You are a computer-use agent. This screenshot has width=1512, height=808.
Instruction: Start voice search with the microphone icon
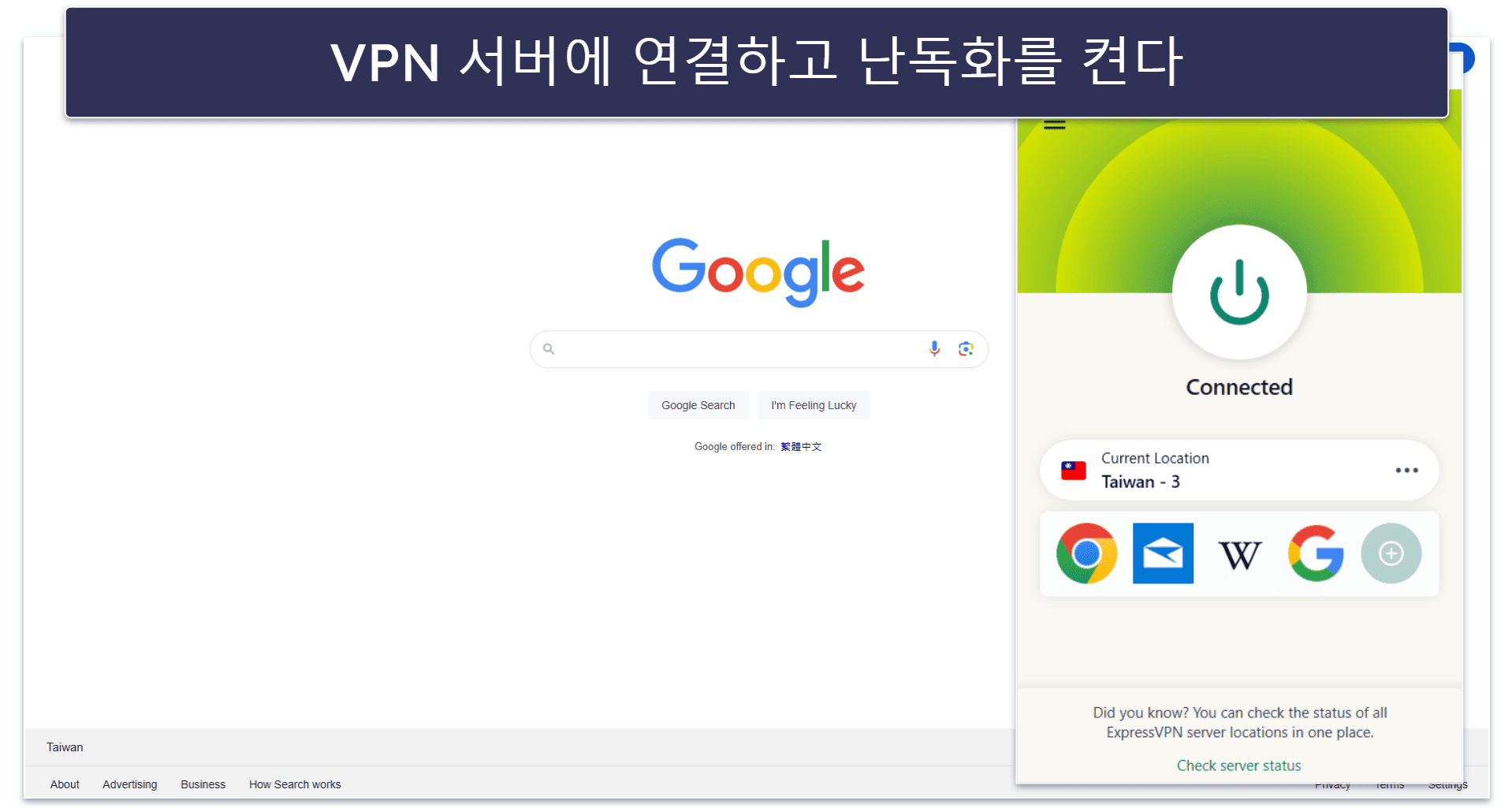click(x=934, y=348)
